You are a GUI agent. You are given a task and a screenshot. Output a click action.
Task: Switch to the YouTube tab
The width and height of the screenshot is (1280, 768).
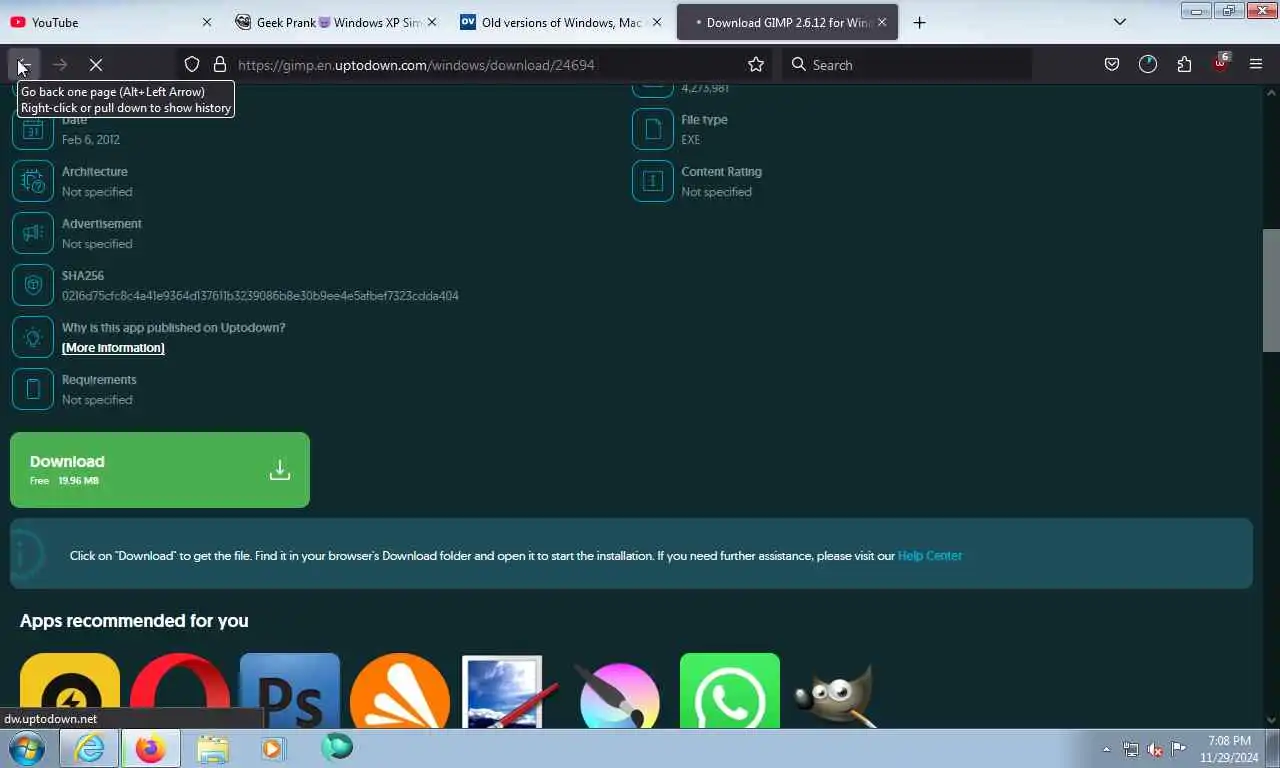[x=110, y=22]
